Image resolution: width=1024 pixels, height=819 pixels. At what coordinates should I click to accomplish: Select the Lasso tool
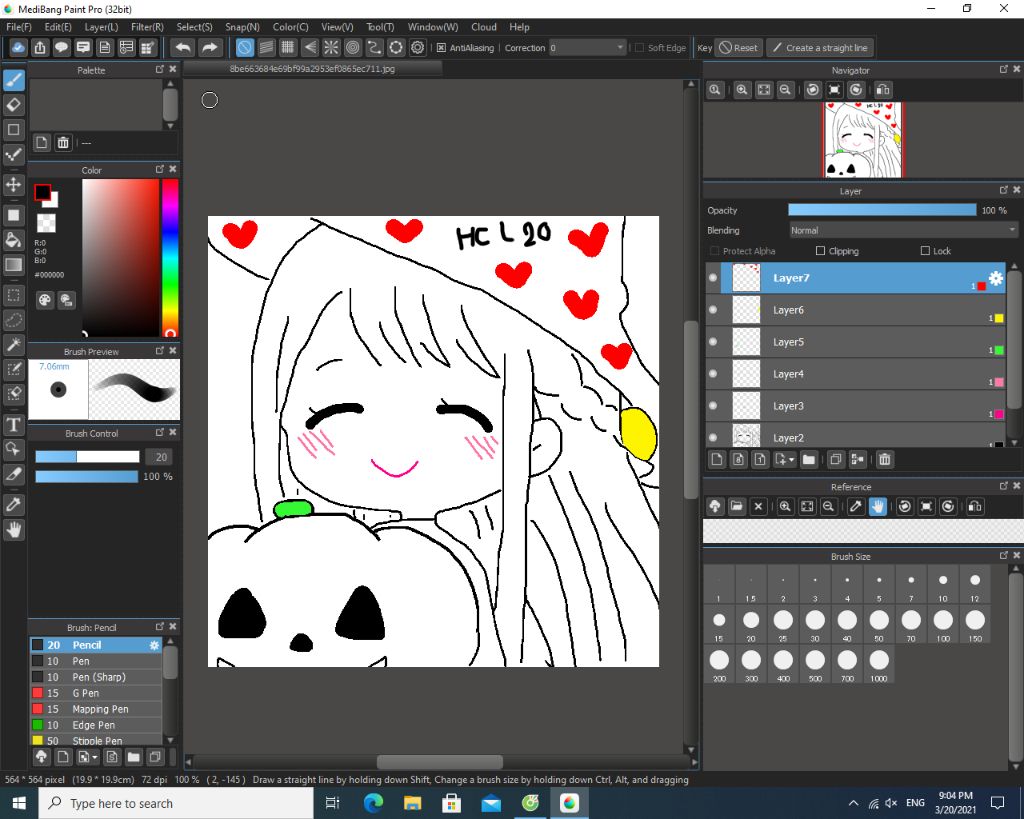pyautogui.click(x=14, y=320)
